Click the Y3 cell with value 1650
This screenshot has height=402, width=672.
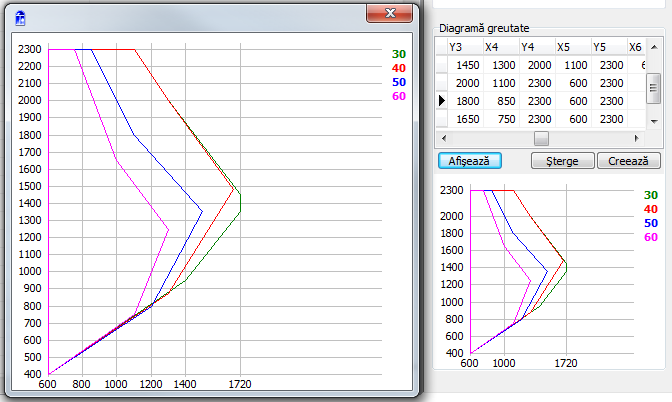[x=465, y=119]
